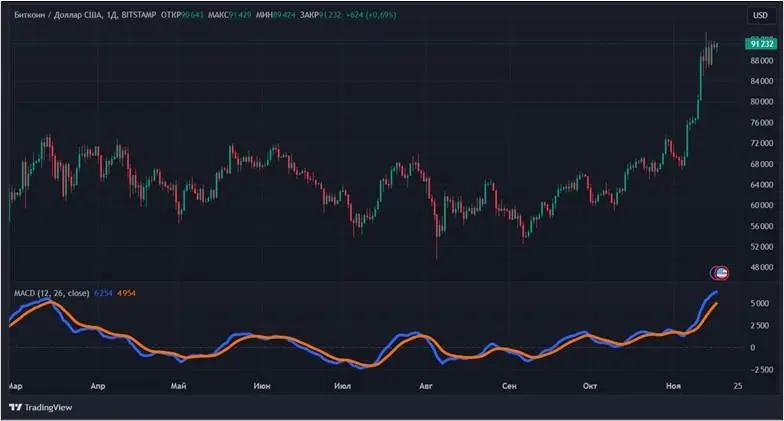Click the Июн label on time axis
Screen dimensions: 784x421
[262, 384]
